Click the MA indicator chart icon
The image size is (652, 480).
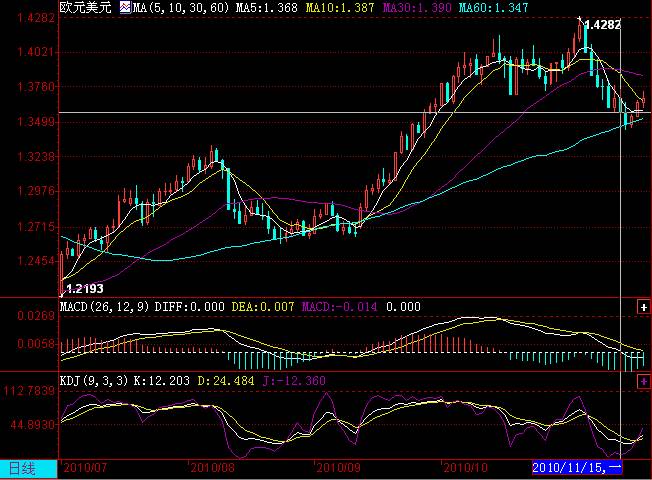click(125, 7)
